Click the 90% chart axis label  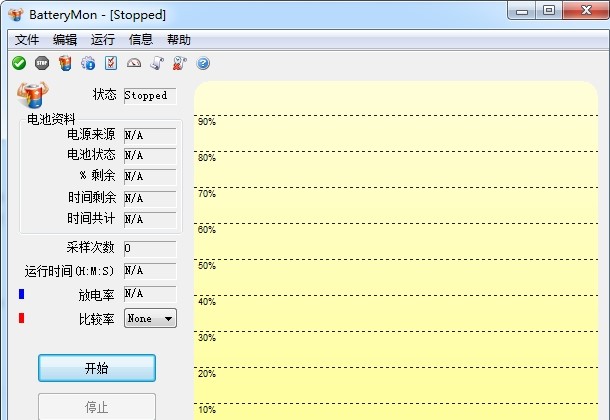point(207,122)
